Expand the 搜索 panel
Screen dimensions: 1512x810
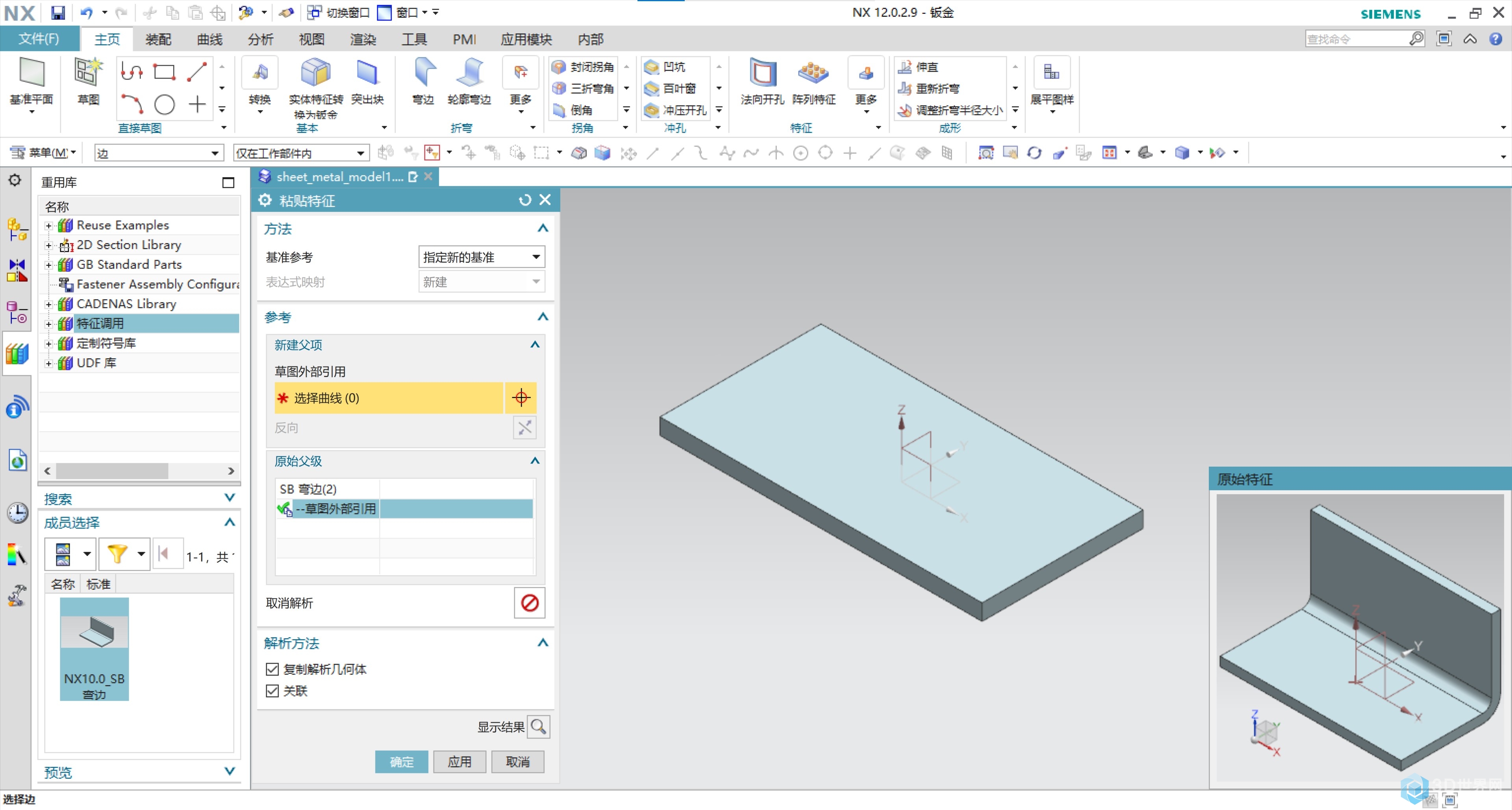[230, 498]
